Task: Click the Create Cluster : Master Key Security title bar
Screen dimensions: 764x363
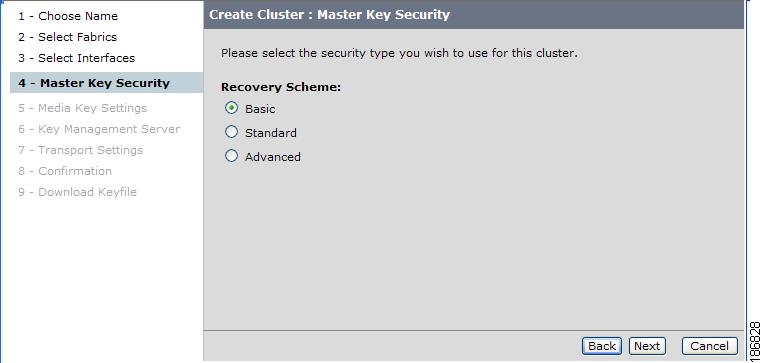Action: pyautogui.click(x=474, y=15)
